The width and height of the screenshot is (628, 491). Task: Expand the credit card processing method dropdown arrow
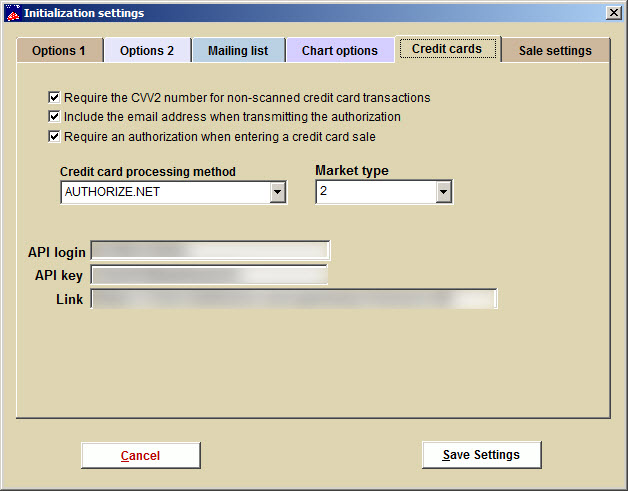278,192
